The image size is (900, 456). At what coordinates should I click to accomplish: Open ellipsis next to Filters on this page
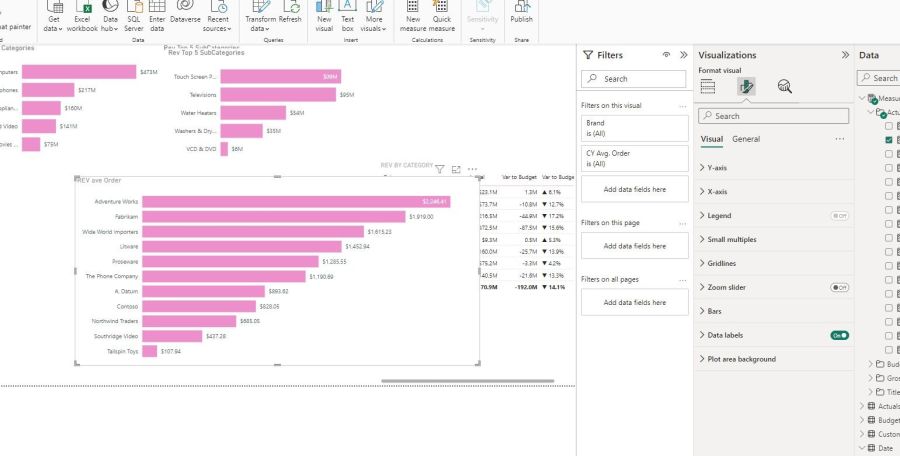pyautogui.click(x=682, y=223)
